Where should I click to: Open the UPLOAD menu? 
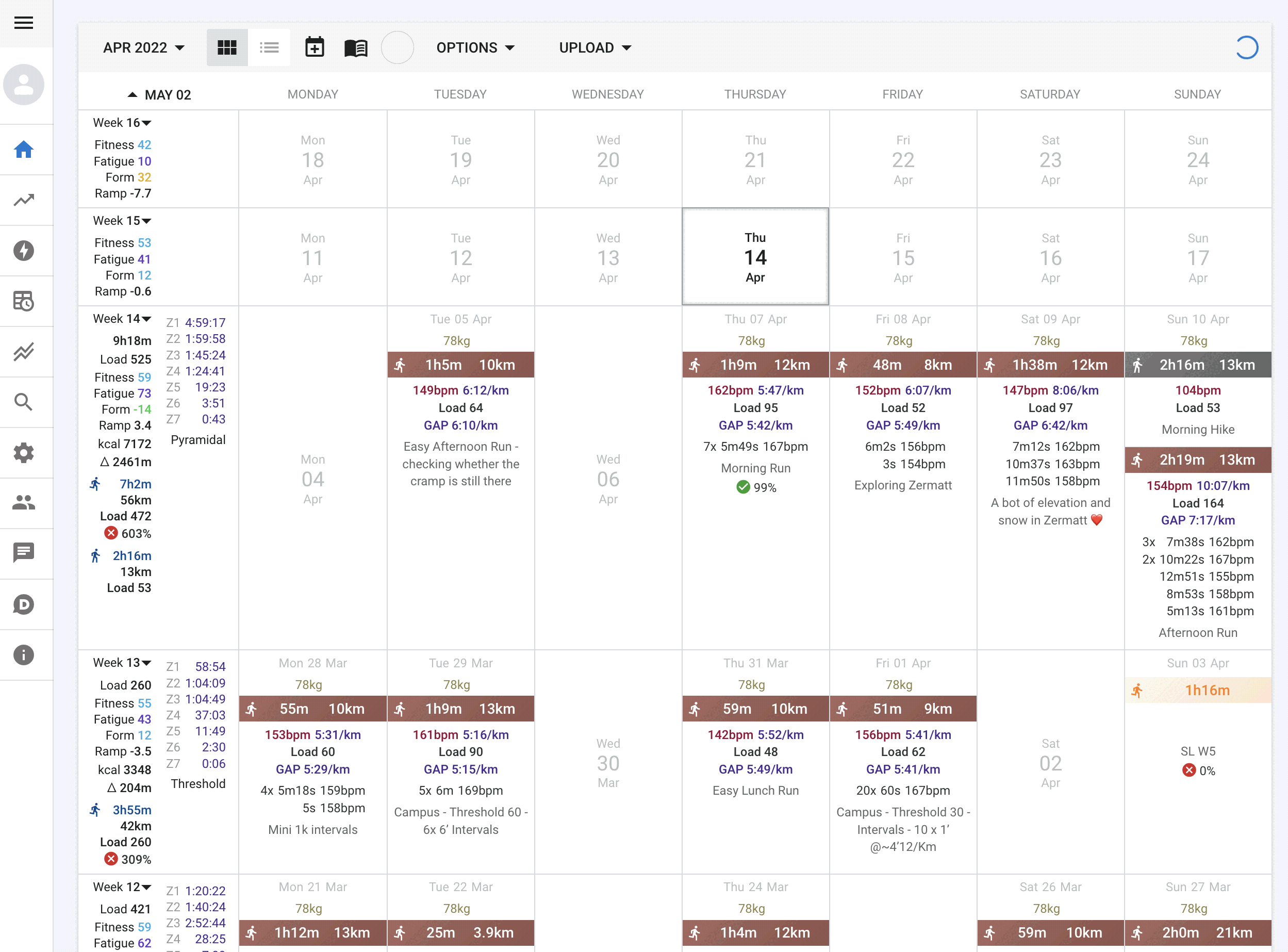[x=595, y=47]
